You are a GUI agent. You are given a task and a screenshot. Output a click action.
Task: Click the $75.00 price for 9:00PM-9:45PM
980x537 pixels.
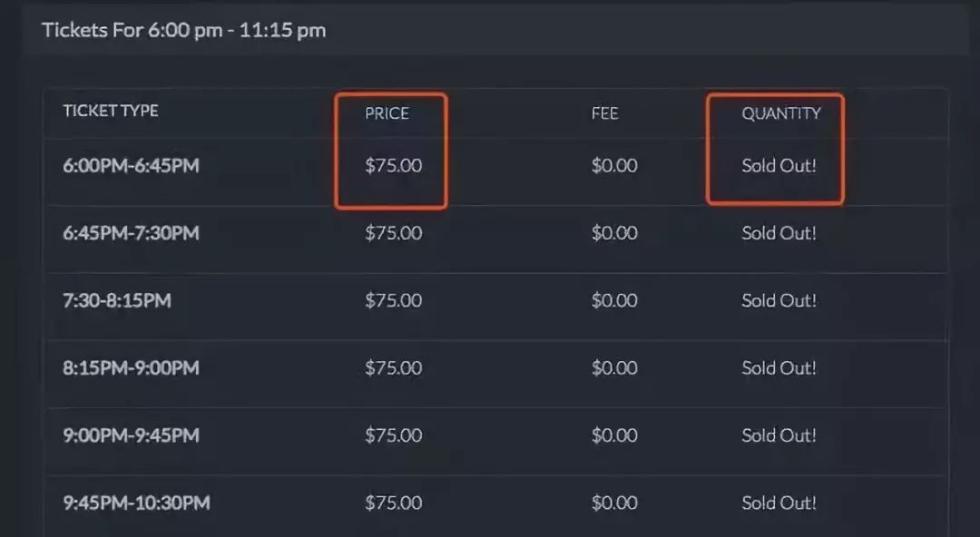pyautogui.click(x=393, y=435)
